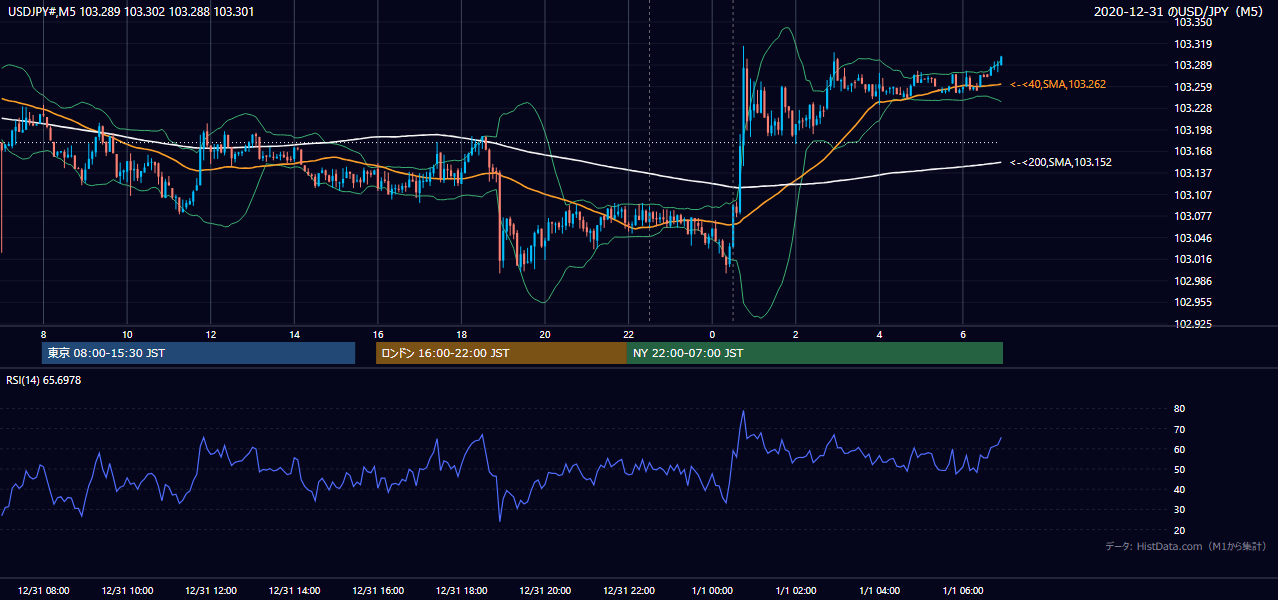Click RSI scale value 70
The image size is (1278, 600).
[1180, 429]
